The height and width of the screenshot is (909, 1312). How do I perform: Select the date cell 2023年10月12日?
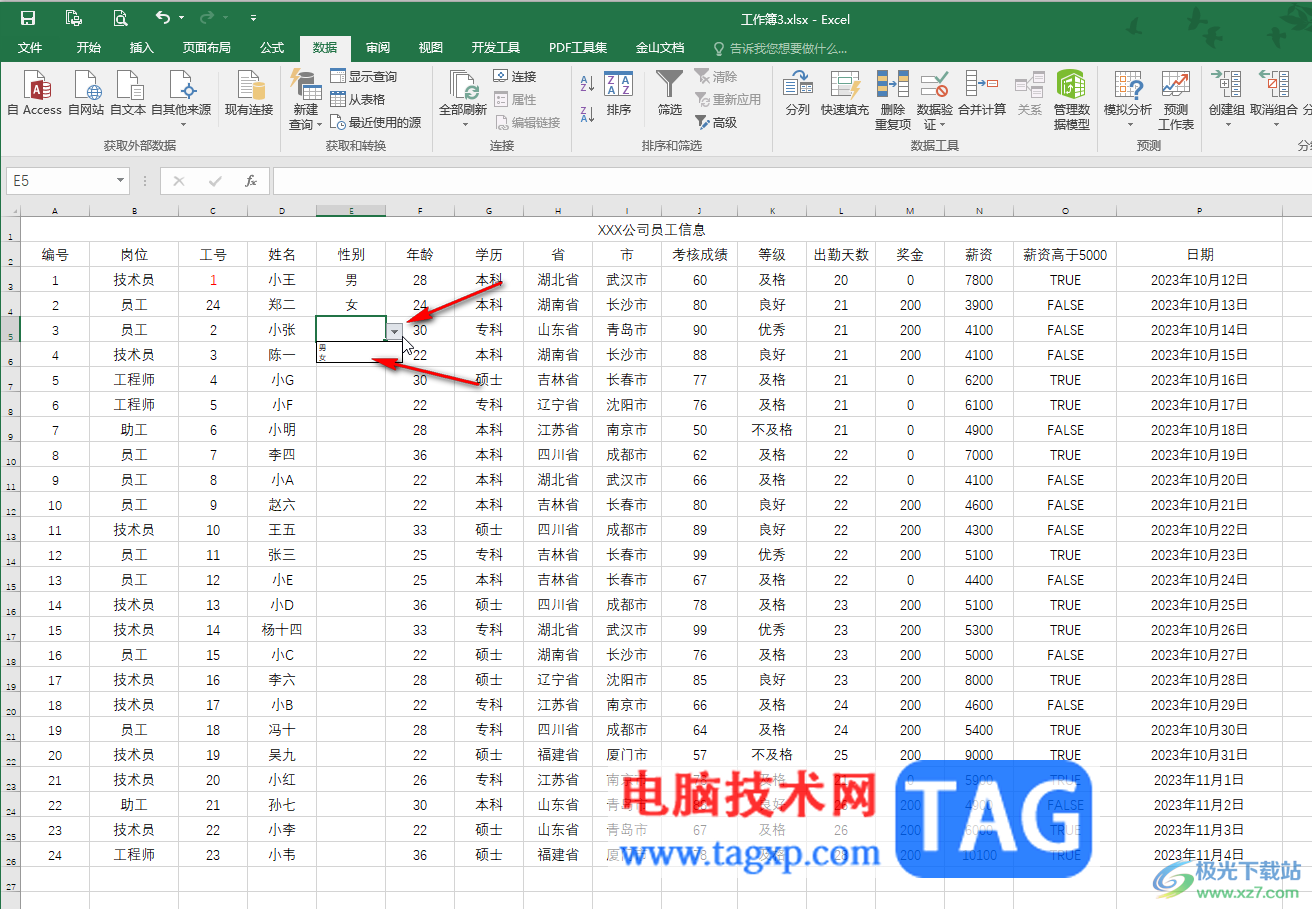pyautogui.click(x=1199, y=280)
